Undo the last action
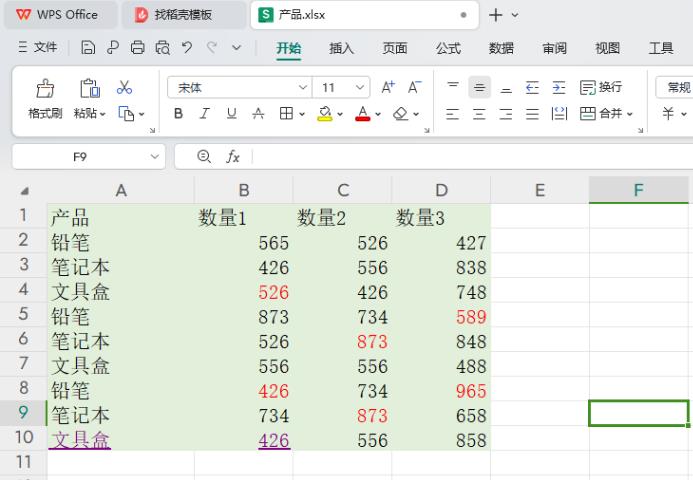 coord(187,47)
